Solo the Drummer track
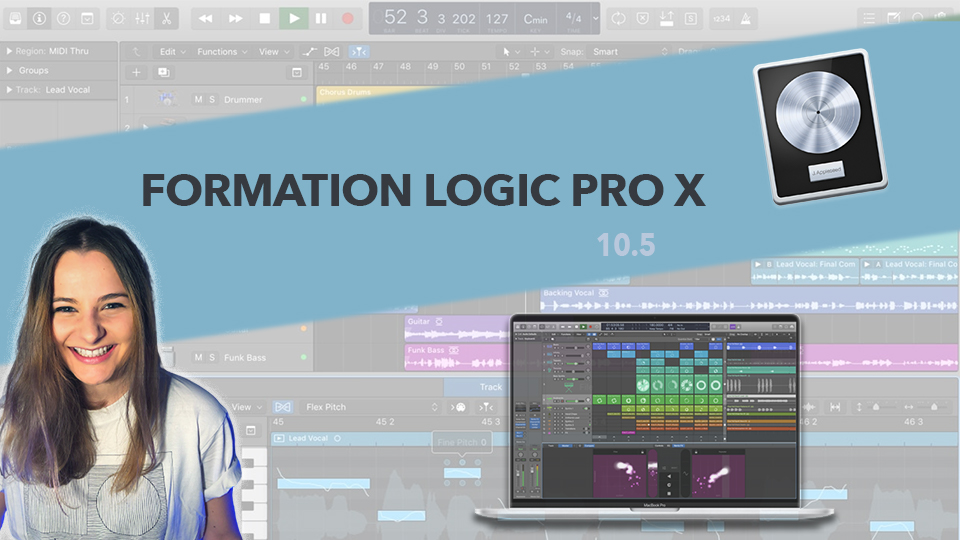The image size is (960, 540). [x=212, y=99]
